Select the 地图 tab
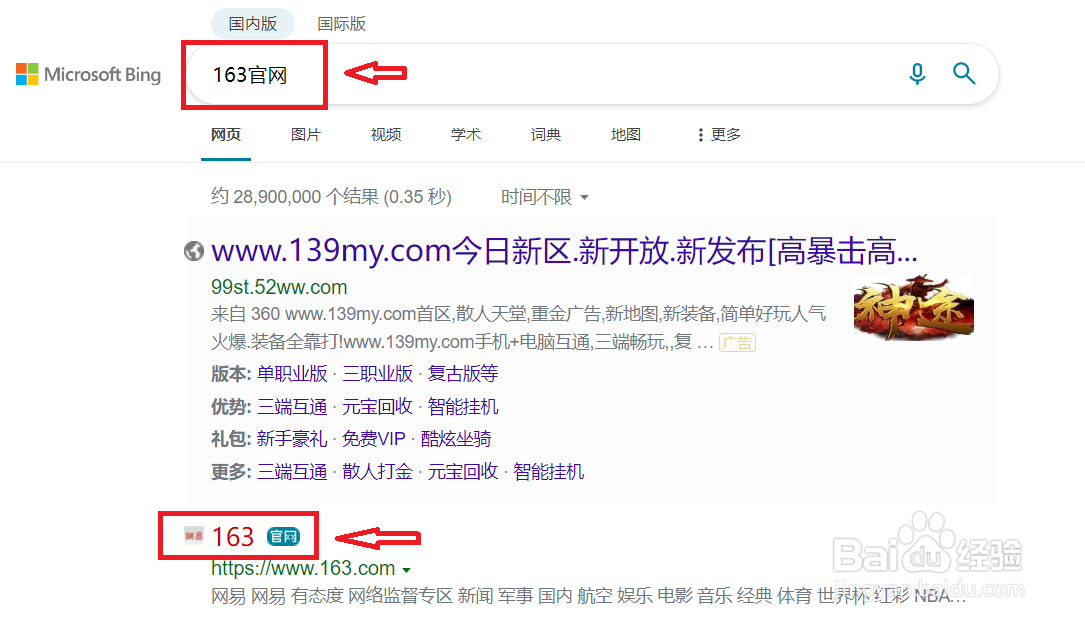The width and height of the screenshot is (1085, 627). 626,134
